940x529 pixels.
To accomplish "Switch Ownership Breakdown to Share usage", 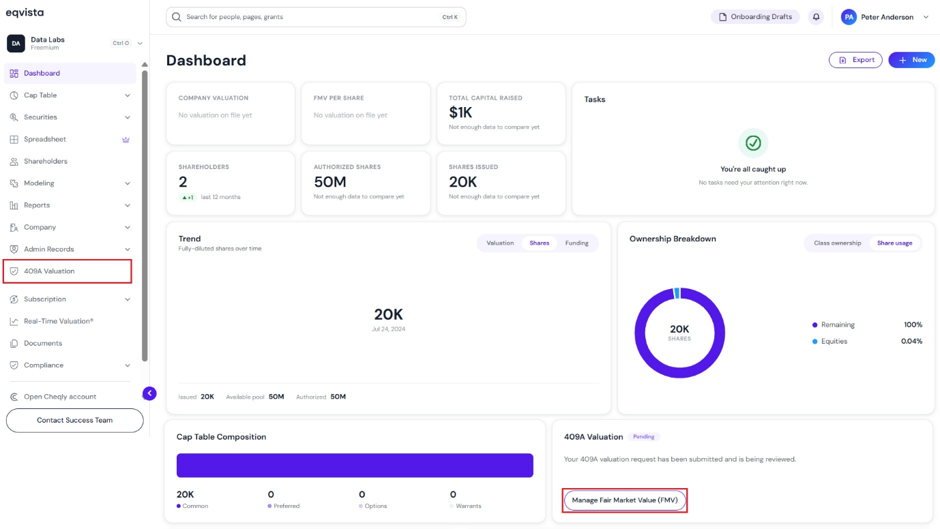I will point(894,243).
